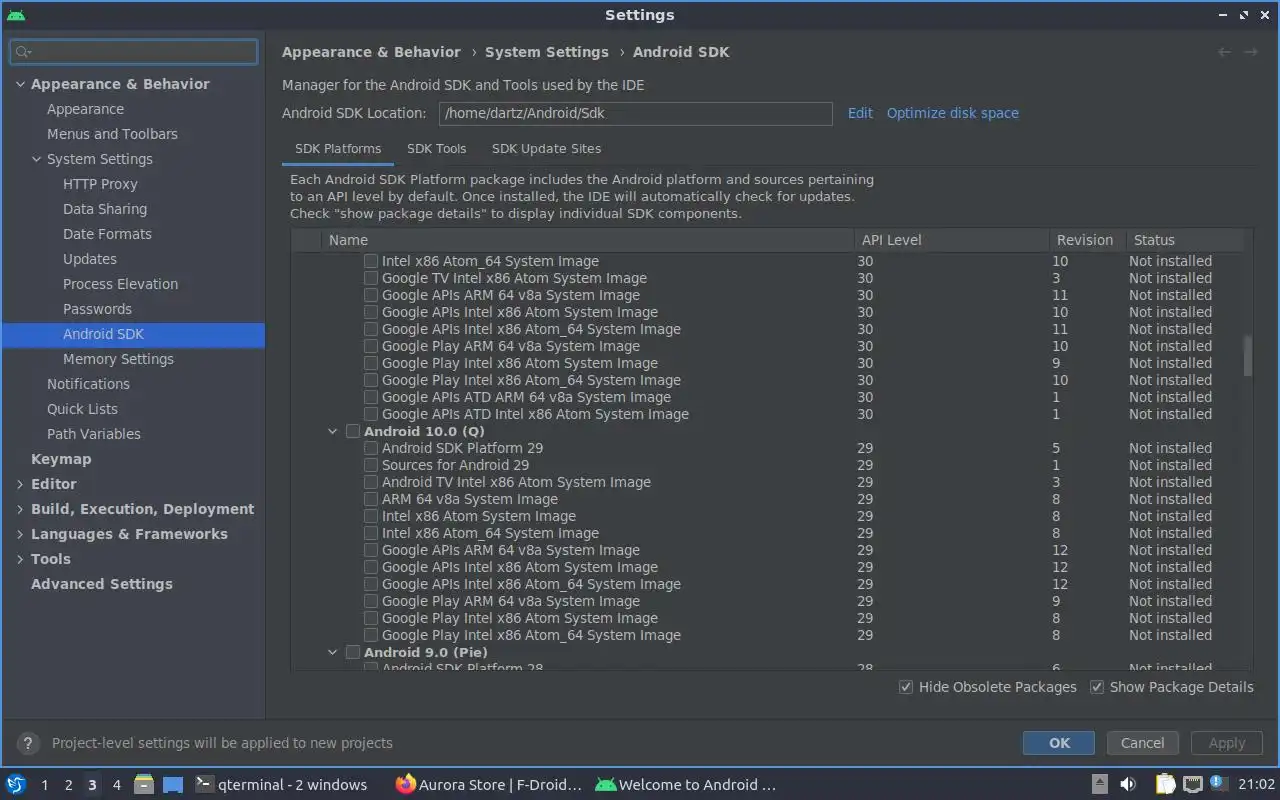
Task: Open the clipboard tray icon
Action: click(1165, 784)
